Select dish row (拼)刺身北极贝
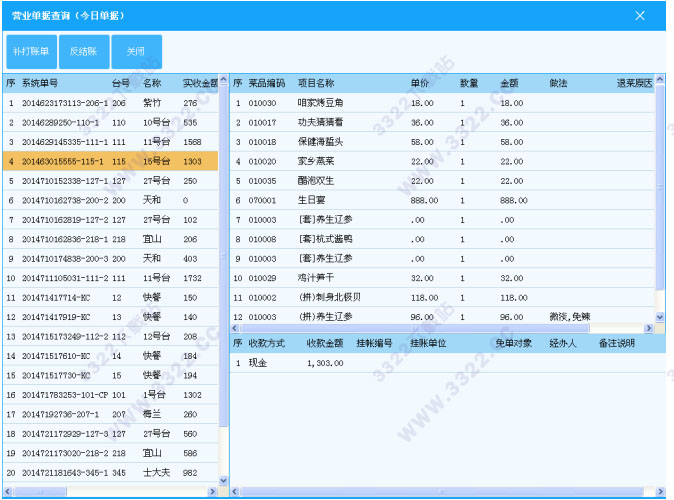 (443, 298)
